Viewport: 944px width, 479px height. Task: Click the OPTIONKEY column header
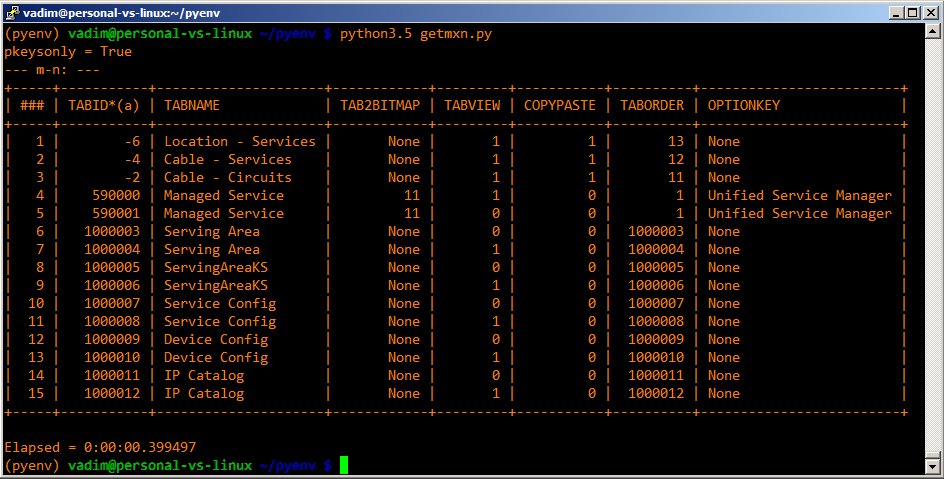click(x=744, y=105)
